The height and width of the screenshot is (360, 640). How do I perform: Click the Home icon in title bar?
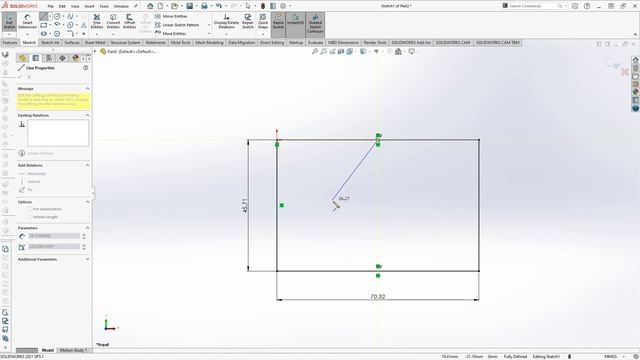pyautogui.click(x=150, y=6)
